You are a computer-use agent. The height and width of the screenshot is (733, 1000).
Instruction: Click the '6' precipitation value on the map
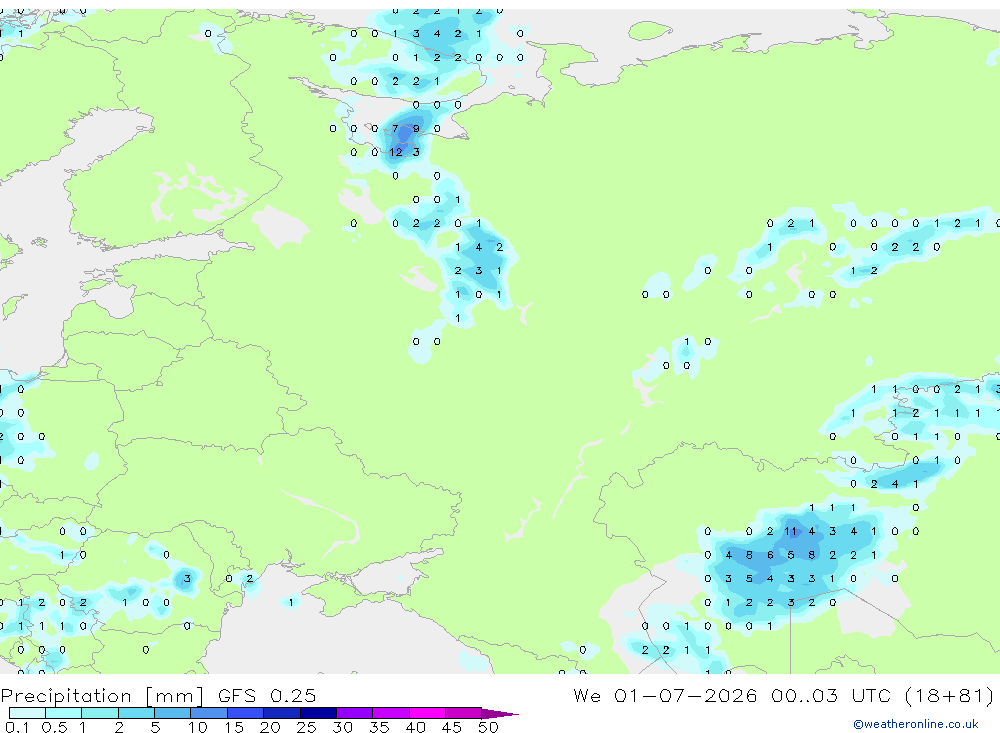pyautogui.click(x=770, y=555)
